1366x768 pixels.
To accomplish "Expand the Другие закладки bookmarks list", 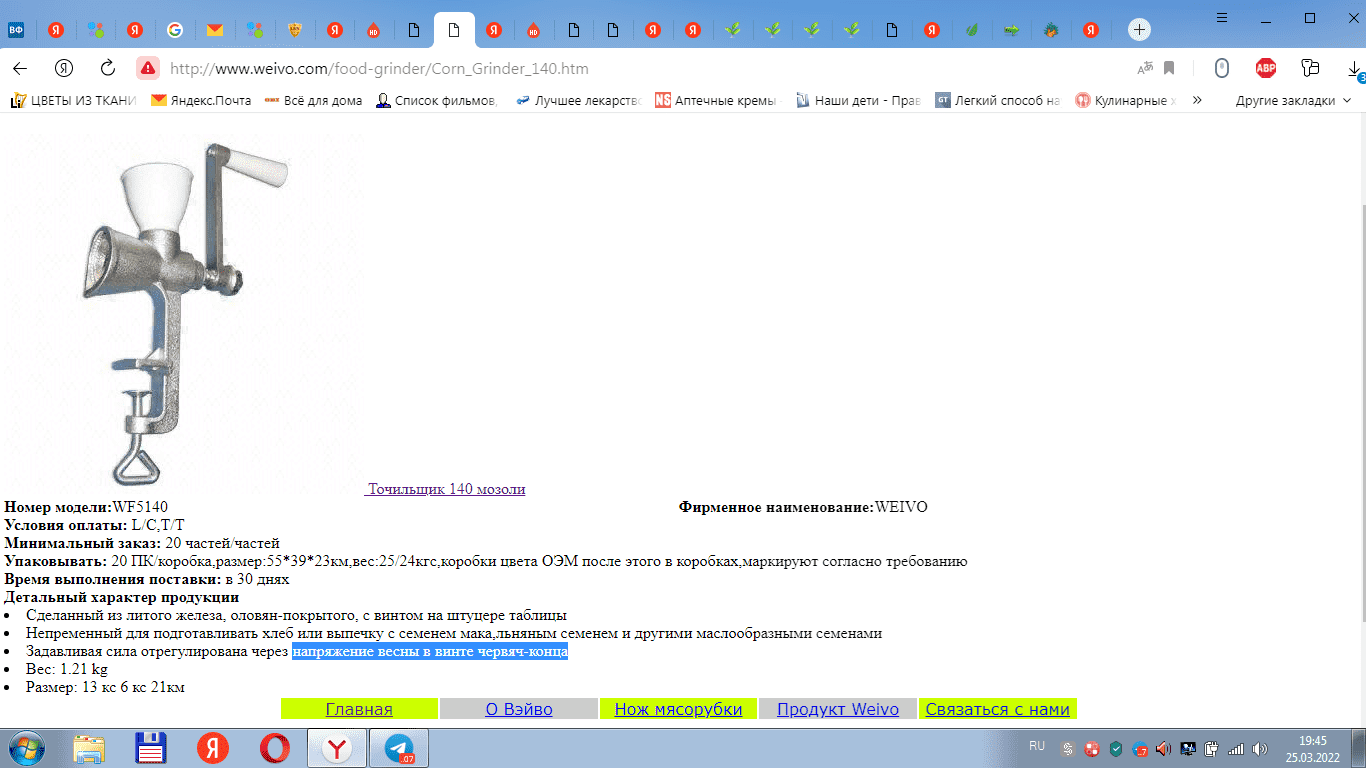I will (1286, 100).
